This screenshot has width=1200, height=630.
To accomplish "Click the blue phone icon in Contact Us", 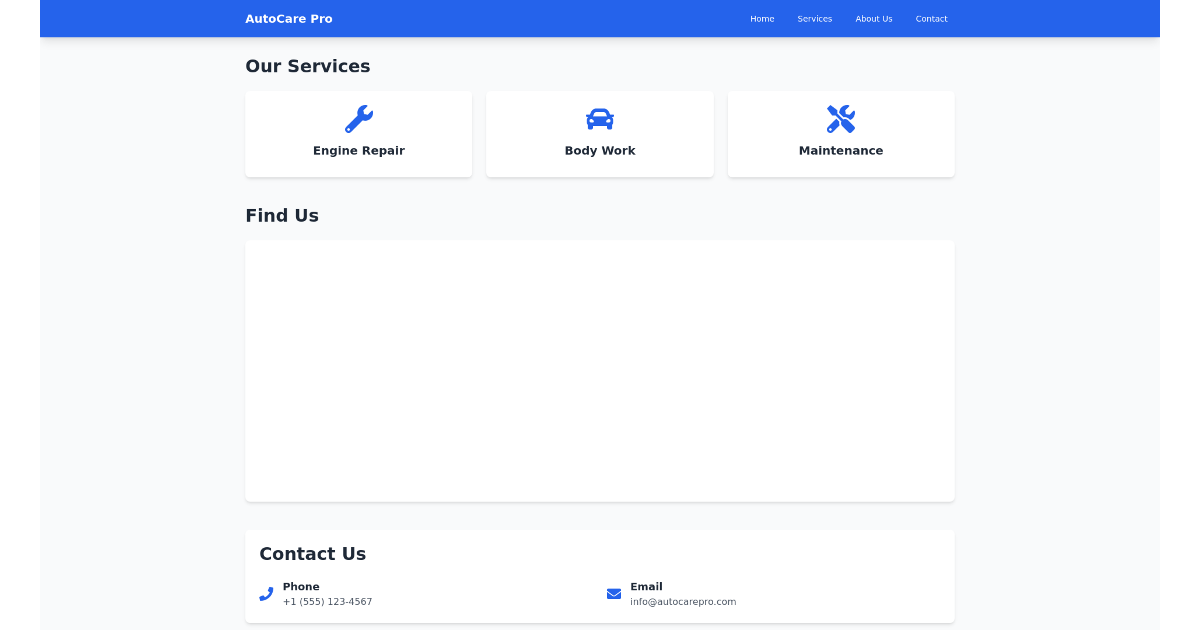I will 266,593.
